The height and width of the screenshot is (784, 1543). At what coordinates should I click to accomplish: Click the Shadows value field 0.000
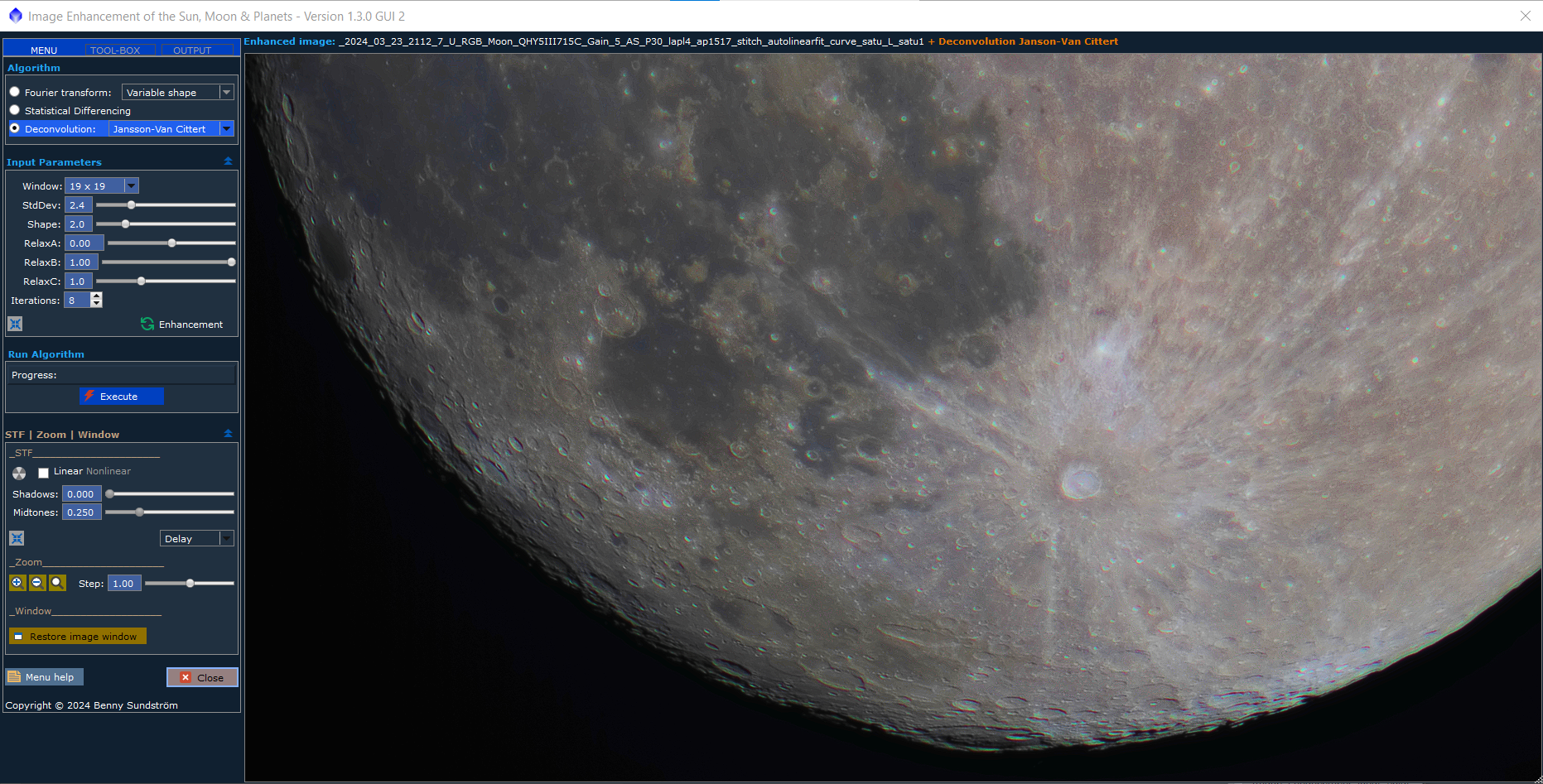(82, 493)
